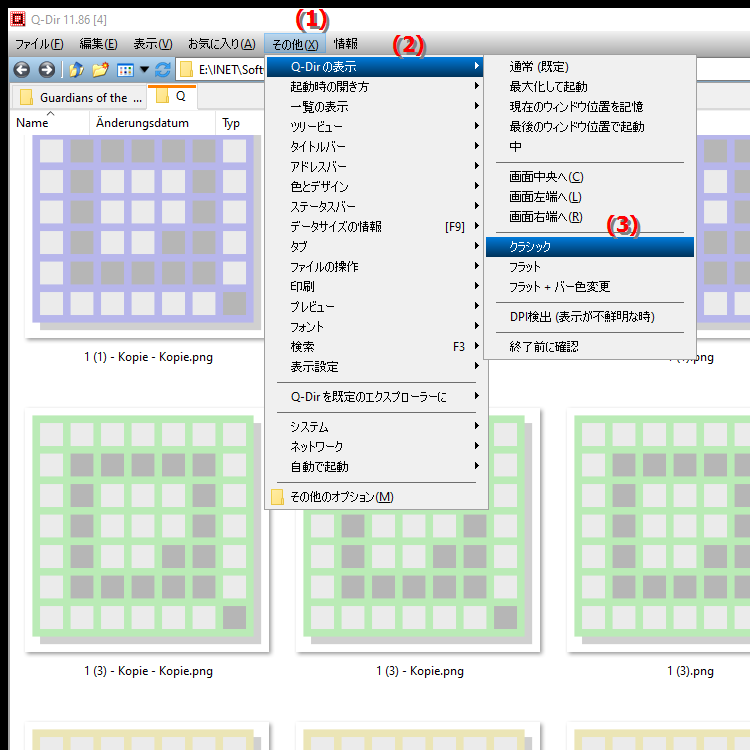This screenshot has width=750, height=750.
Task: Open the フォント submenu
Action: (x=375, y=327)
